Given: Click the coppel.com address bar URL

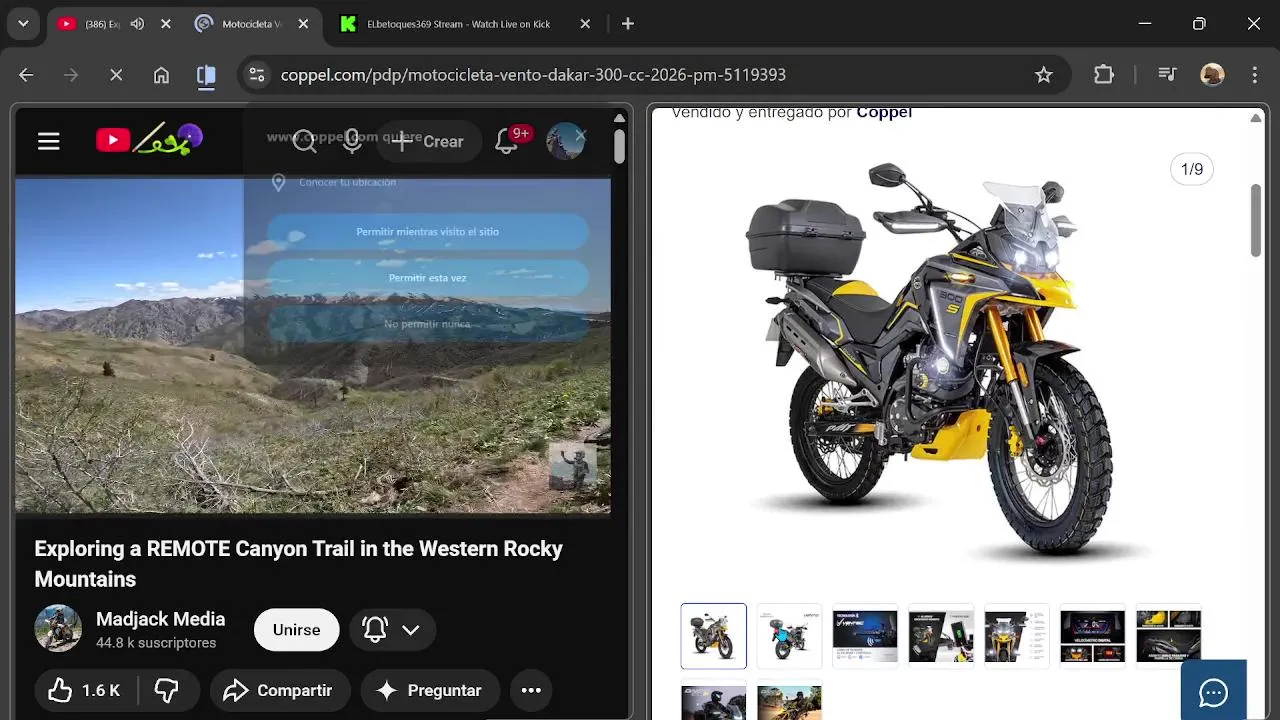Looking at the screenshot, I should [533, 75].
